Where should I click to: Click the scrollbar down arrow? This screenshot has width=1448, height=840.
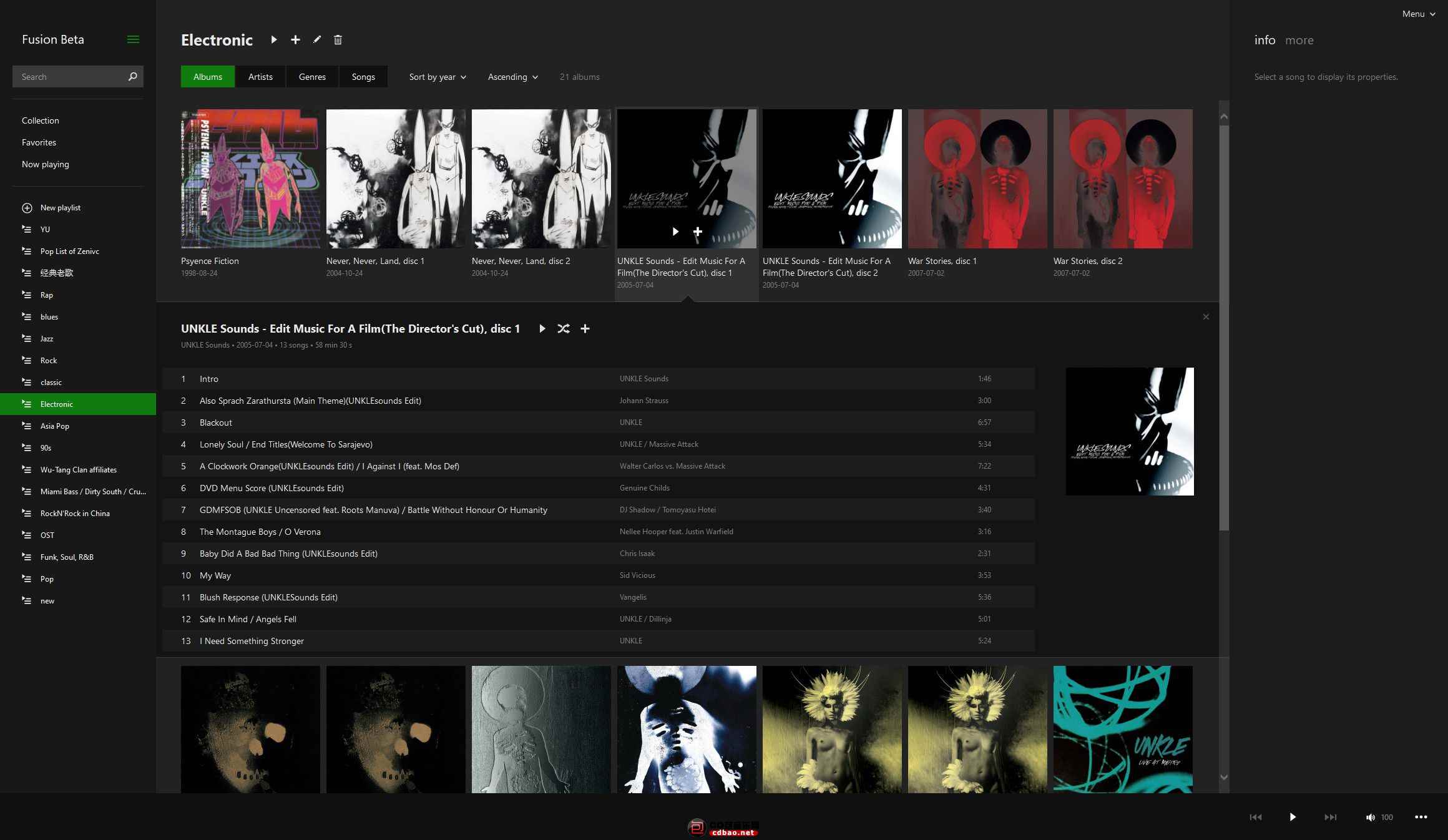pyautogui.click(x=1224, y=778)
